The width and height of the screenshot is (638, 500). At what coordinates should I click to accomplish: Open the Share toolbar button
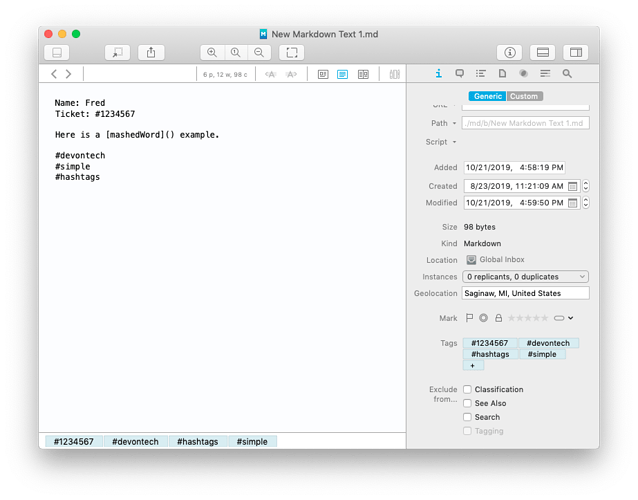click(x=151, y=52)
